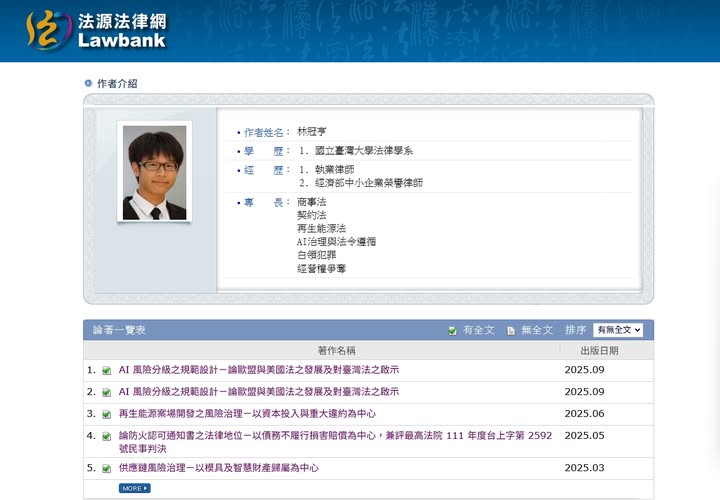Click the MORE button below the list
This screenshot has width=720, height=500.
click(134, 488)
